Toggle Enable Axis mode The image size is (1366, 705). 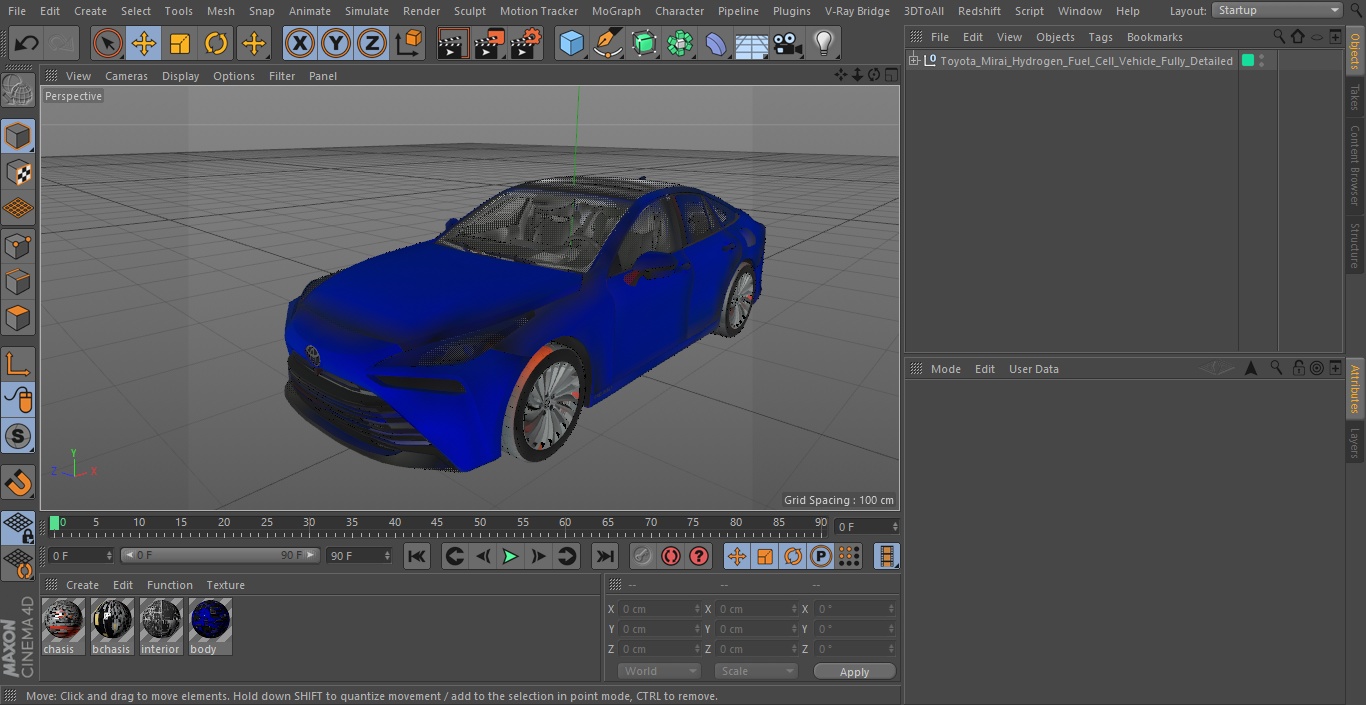(18, 364)
